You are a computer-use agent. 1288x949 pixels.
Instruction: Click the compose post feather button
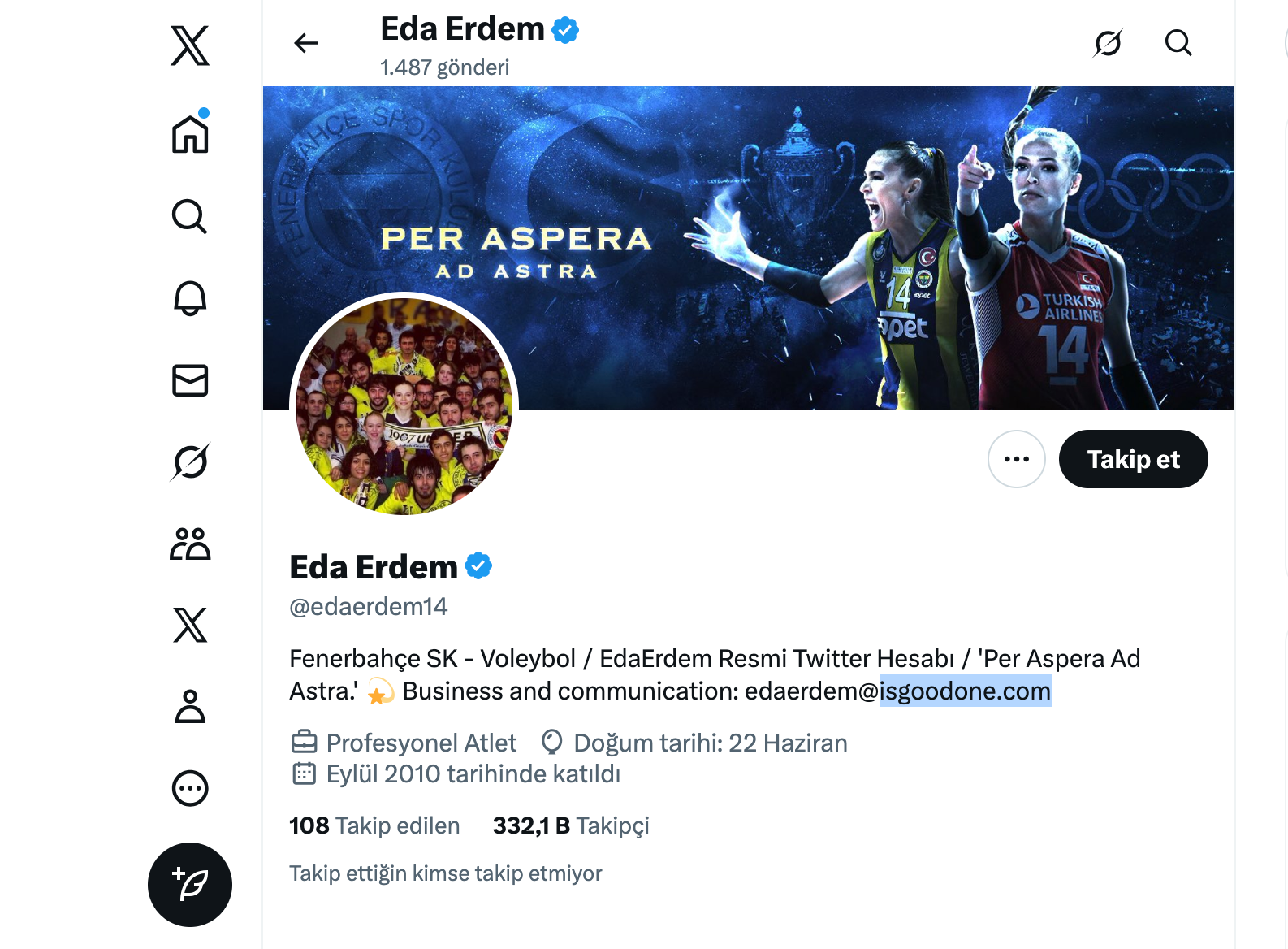coord(190,885)
